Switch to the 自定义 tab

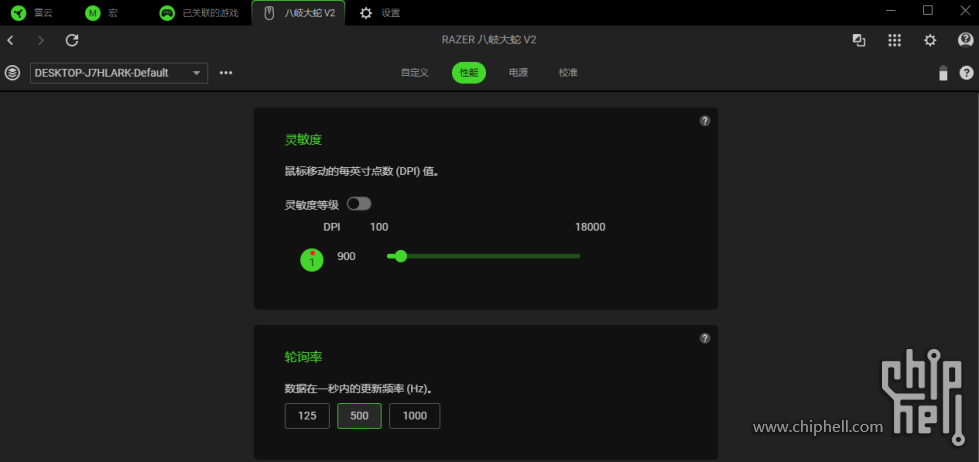(x=414, y=73)
